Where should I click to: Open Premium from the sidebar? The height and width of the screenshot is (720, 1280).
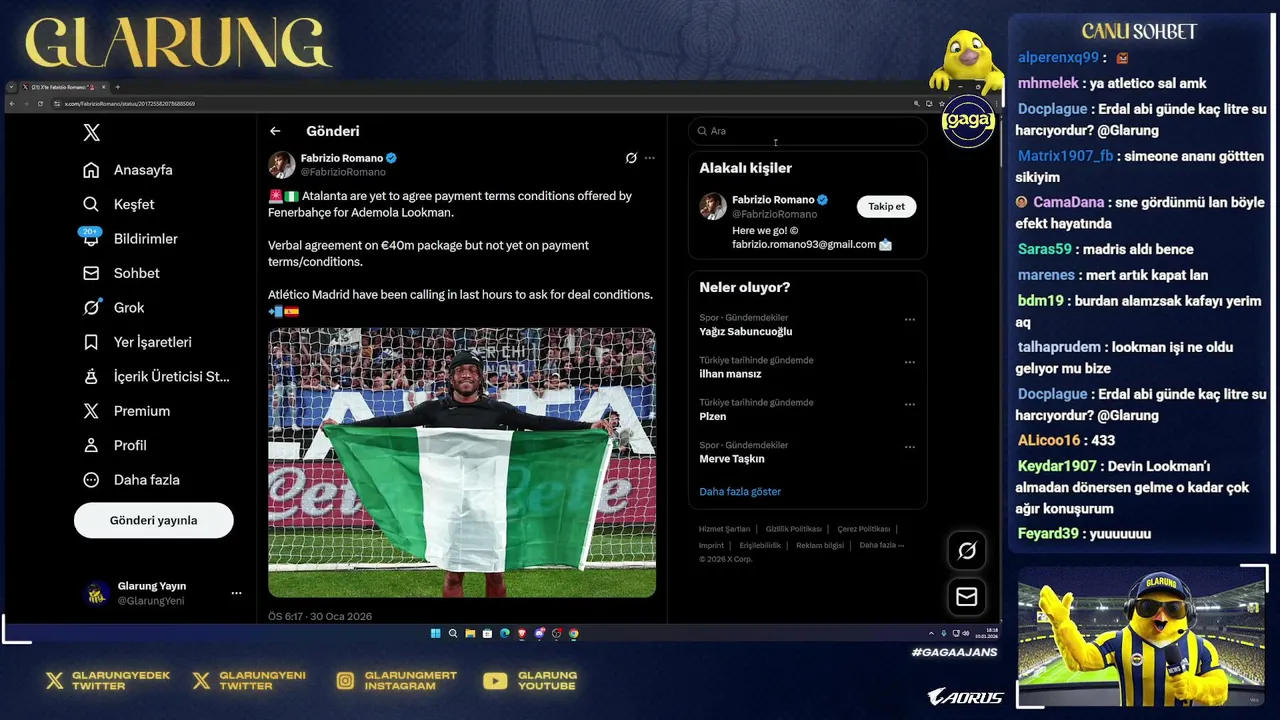point(126,411)
